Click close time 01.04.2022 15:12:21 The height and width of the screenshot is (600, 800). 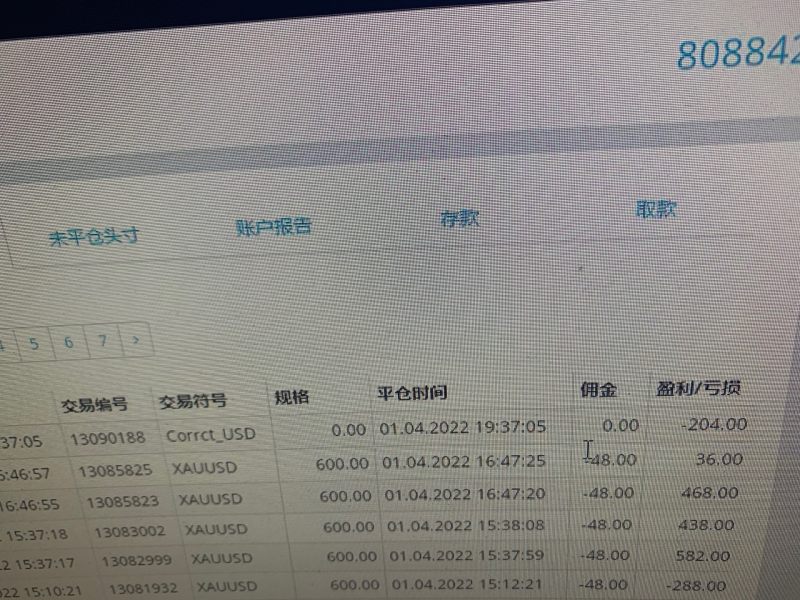468,584
